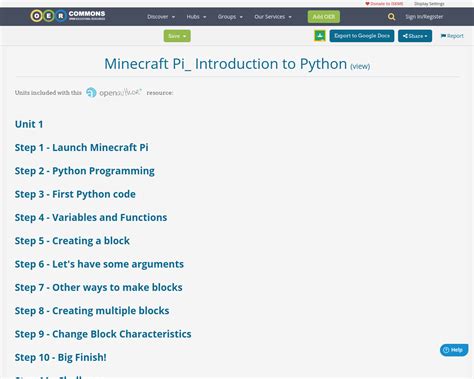Open Display Settings

tap(429, 4)
